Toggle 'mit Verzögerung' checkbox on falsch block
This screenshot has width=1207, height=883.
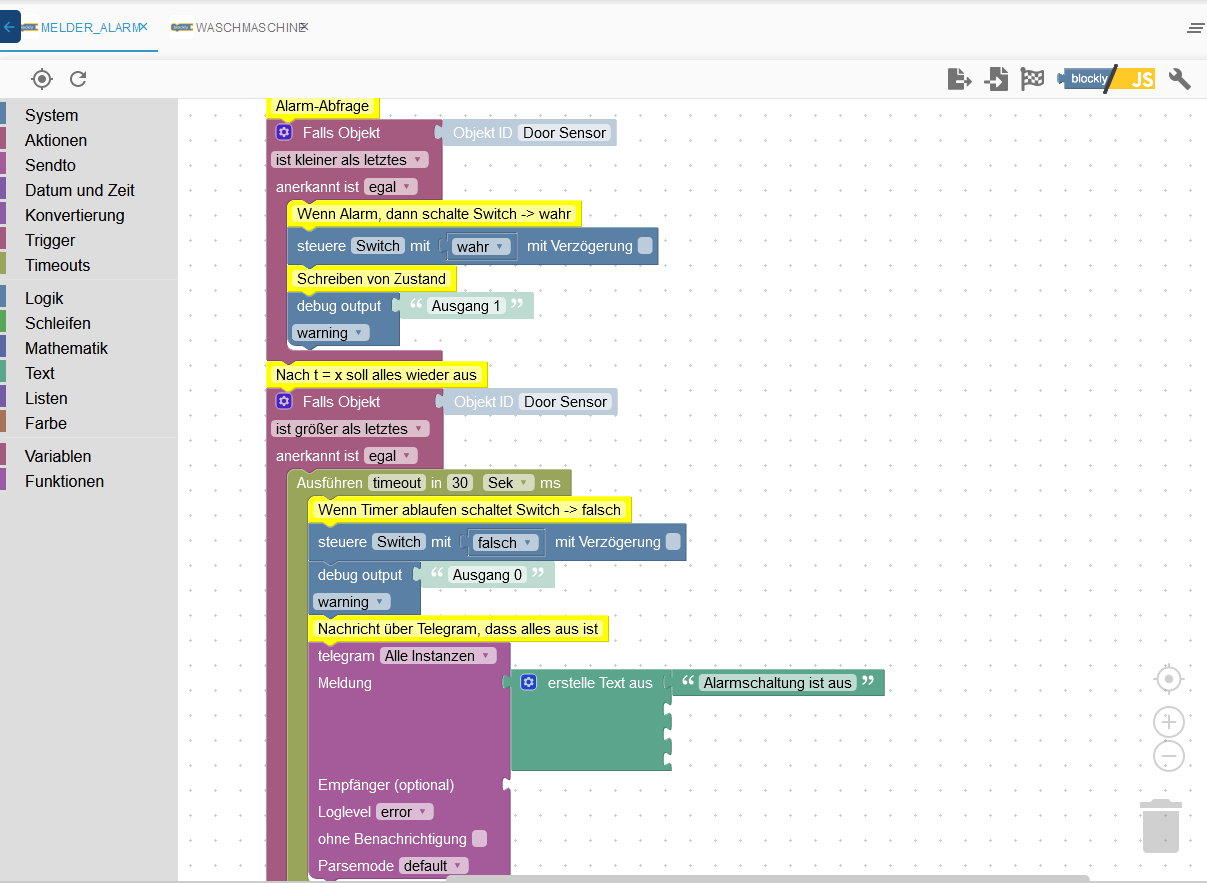pyautogui.click(x=673, y=542)
